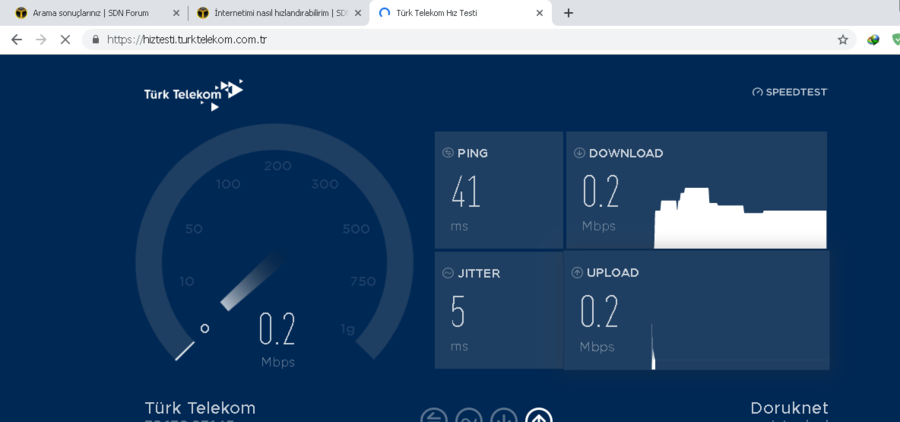Viewport: 900px width, 422px height.
Task: View site security lock information
Action: (x=95, y=40)
